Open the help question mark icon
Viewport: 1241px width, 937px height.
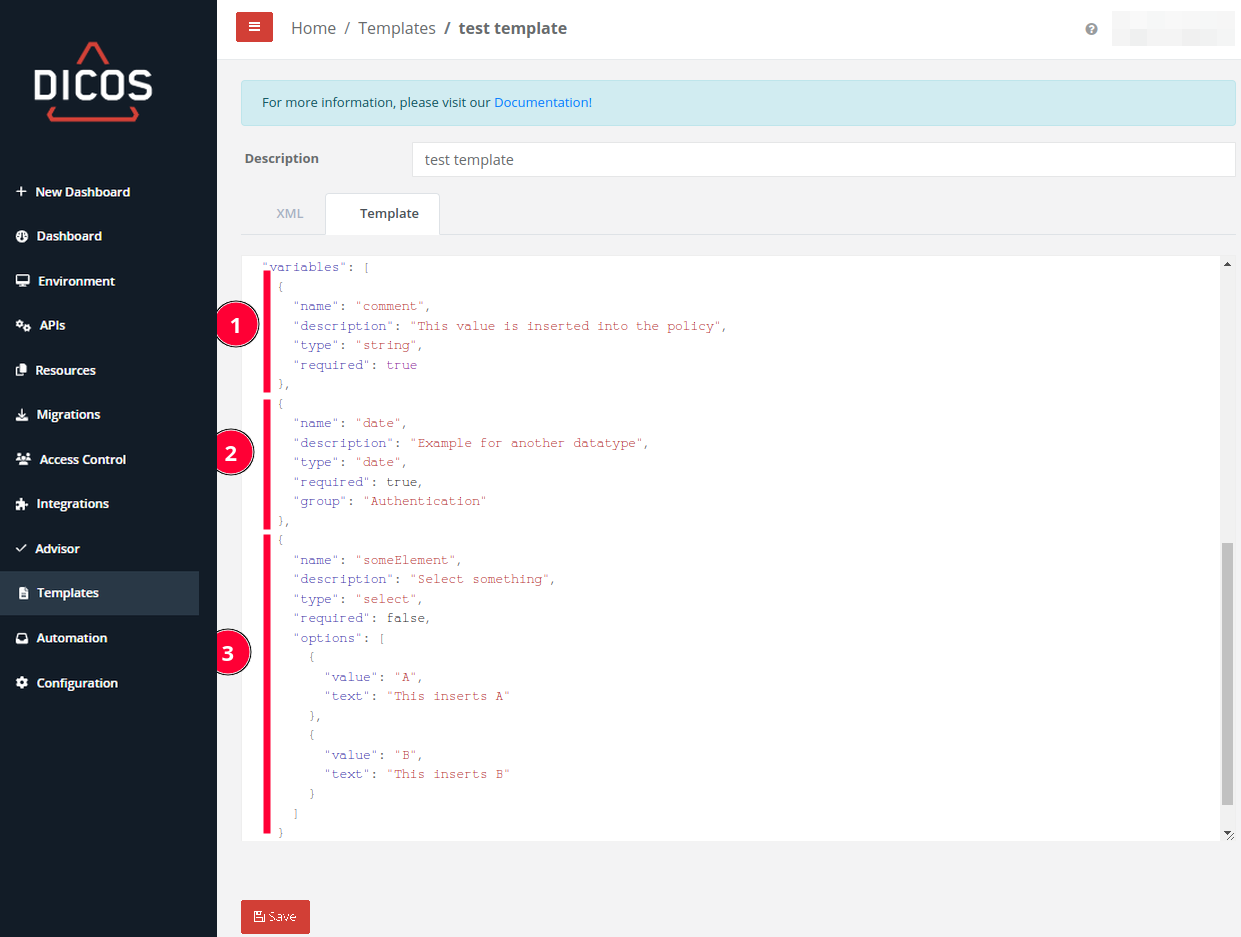tap(1091, 29)
